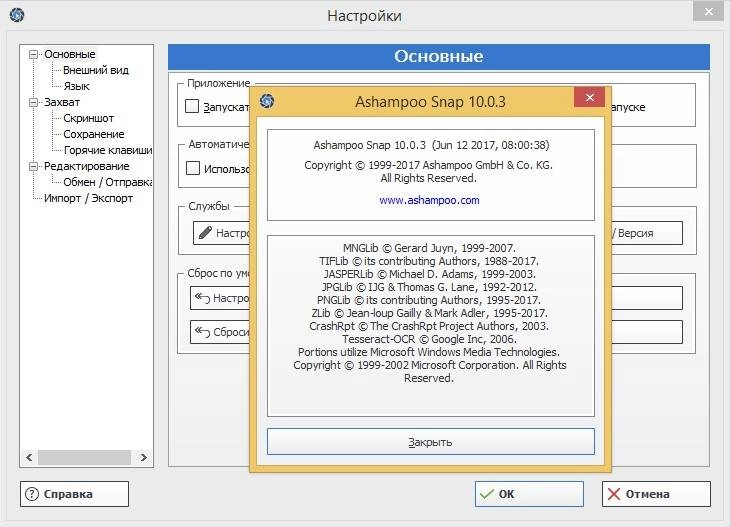Open the Язык settings page

click(76, 86)
